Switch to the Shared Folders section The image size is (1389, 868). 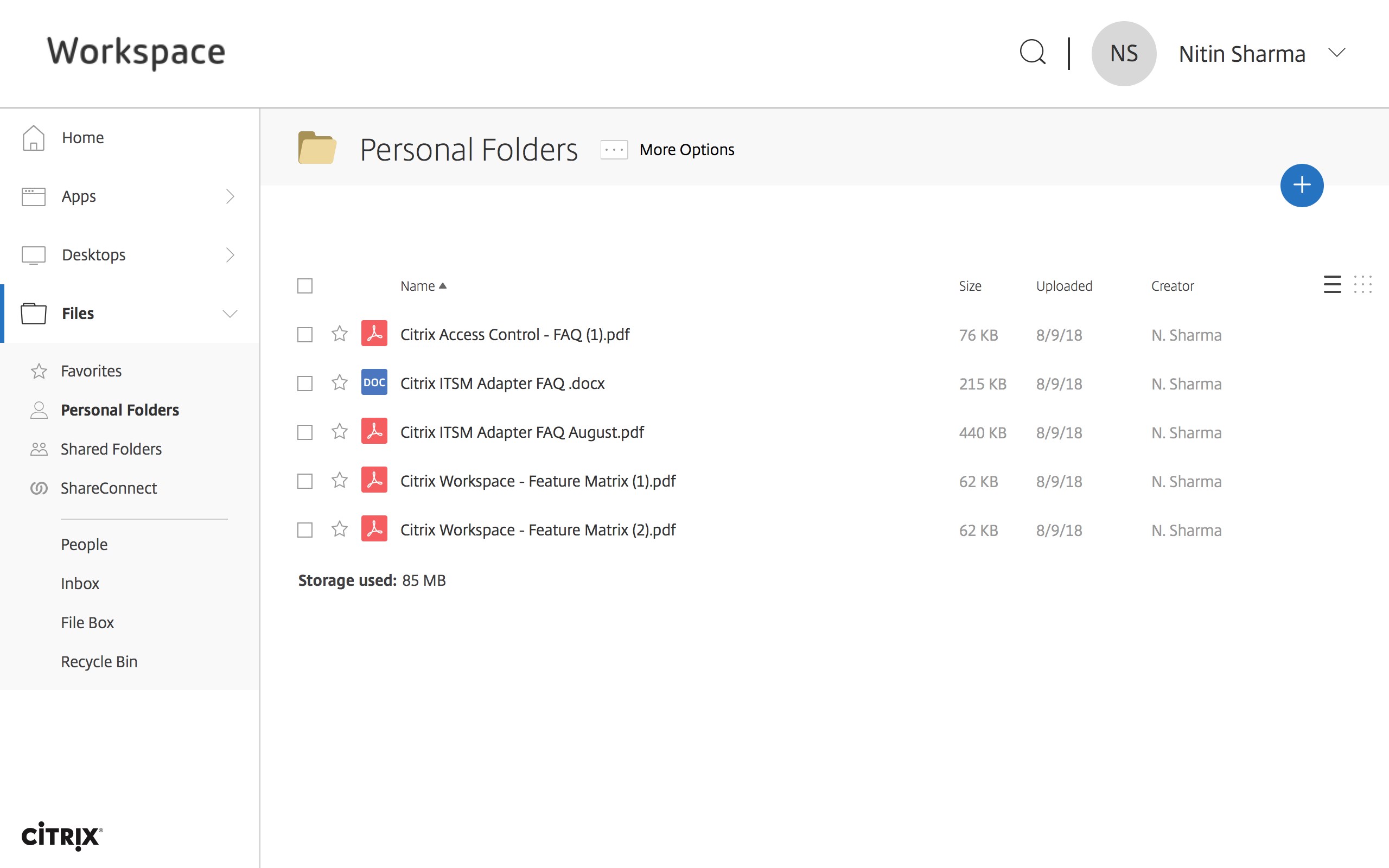(111, 449)
